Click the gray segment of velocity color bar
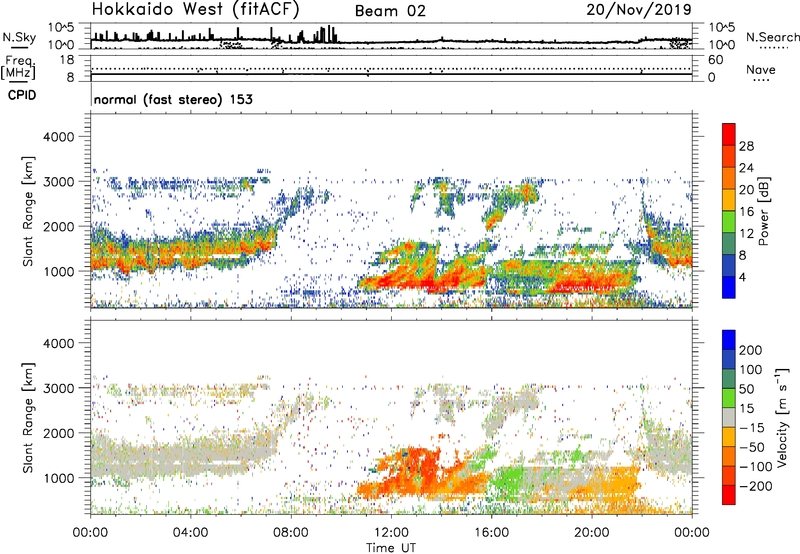The image size is (800, 554). pyautogui.click(x=729, y=418)
